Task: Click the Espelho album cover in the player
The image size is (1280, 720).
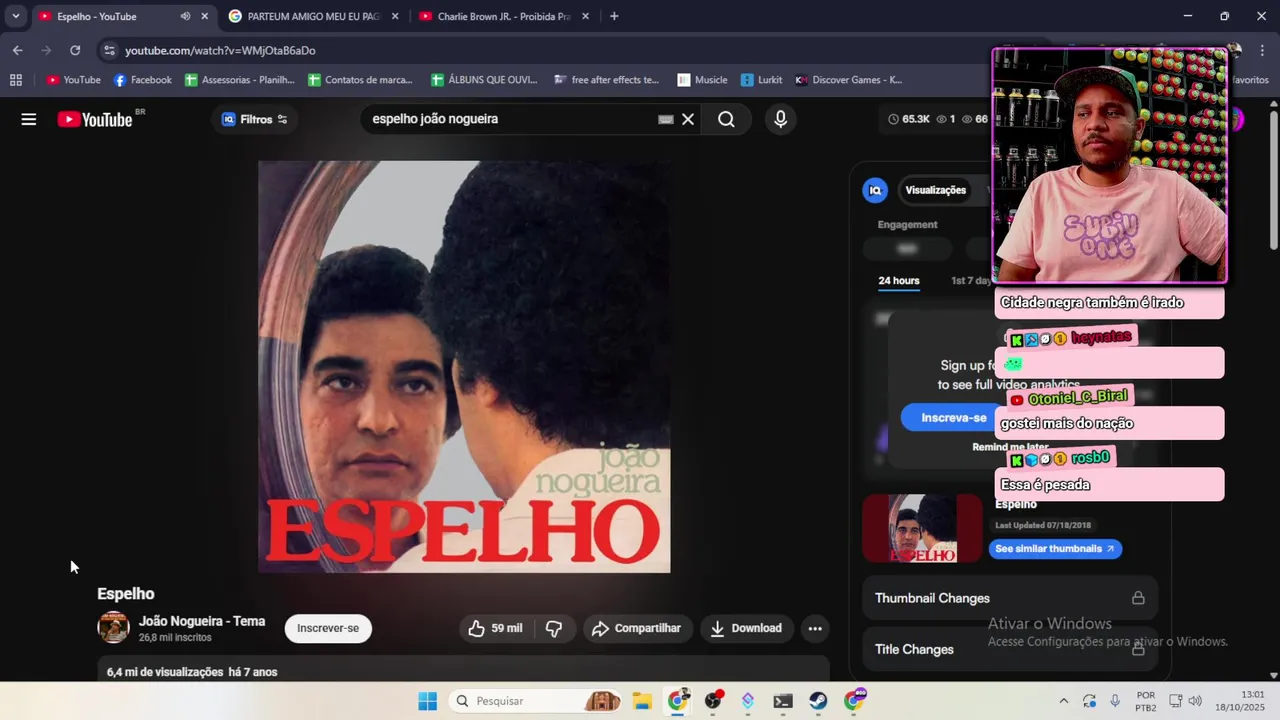Action: (x=464, y=367)
